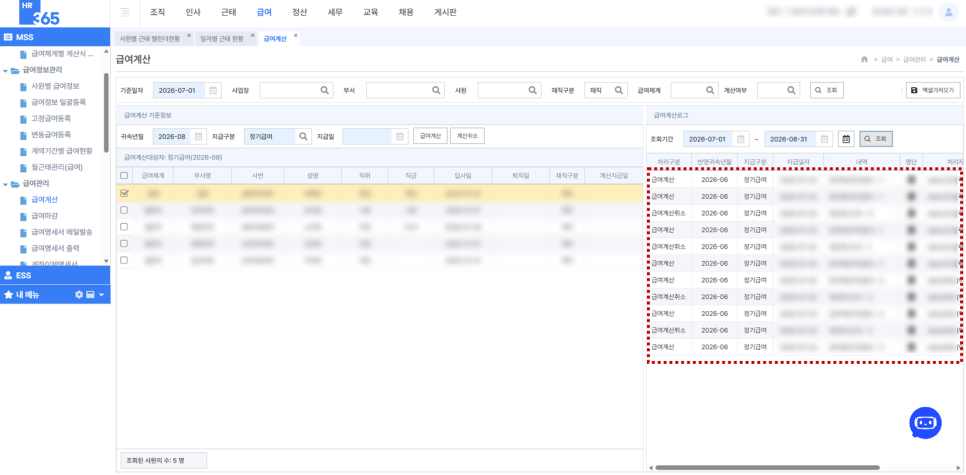
Task: Click the 급여계산 button beside 지급일
Action: coord(430,136)
